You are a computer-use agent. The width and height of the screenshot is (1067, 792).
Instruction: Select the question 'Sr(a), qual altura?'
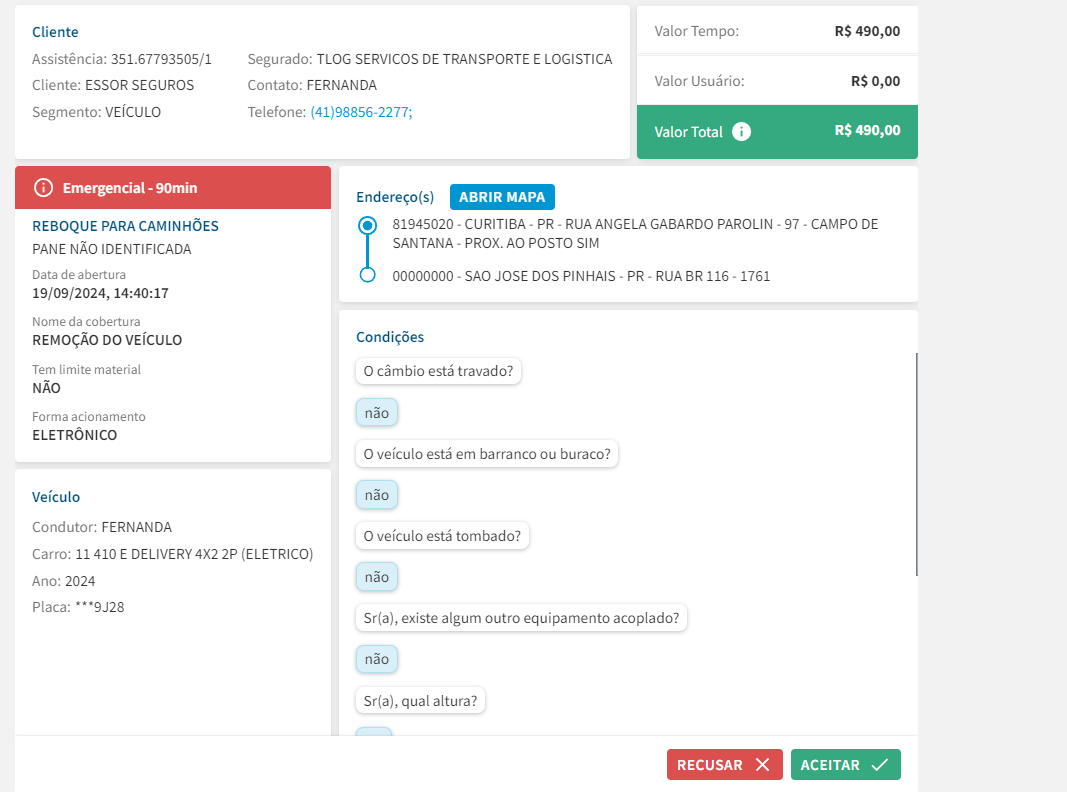pyautogui.click(x=419, y=700)
